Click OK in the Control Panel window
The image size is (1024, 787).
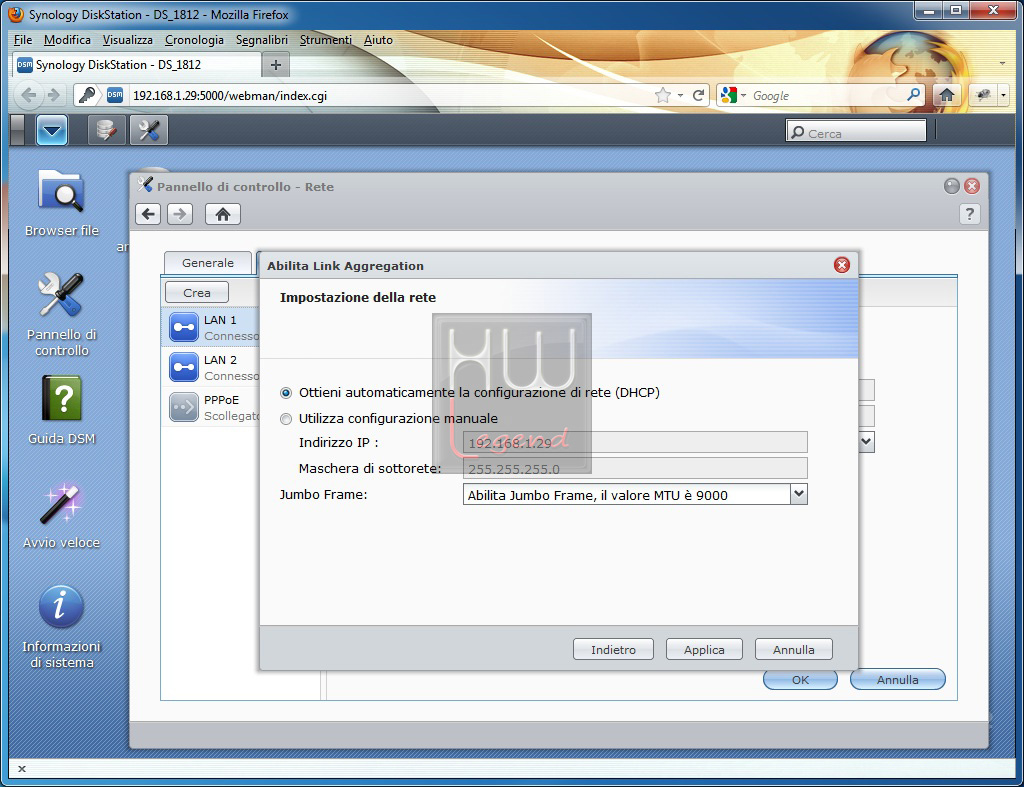click(x=800, y=679)
